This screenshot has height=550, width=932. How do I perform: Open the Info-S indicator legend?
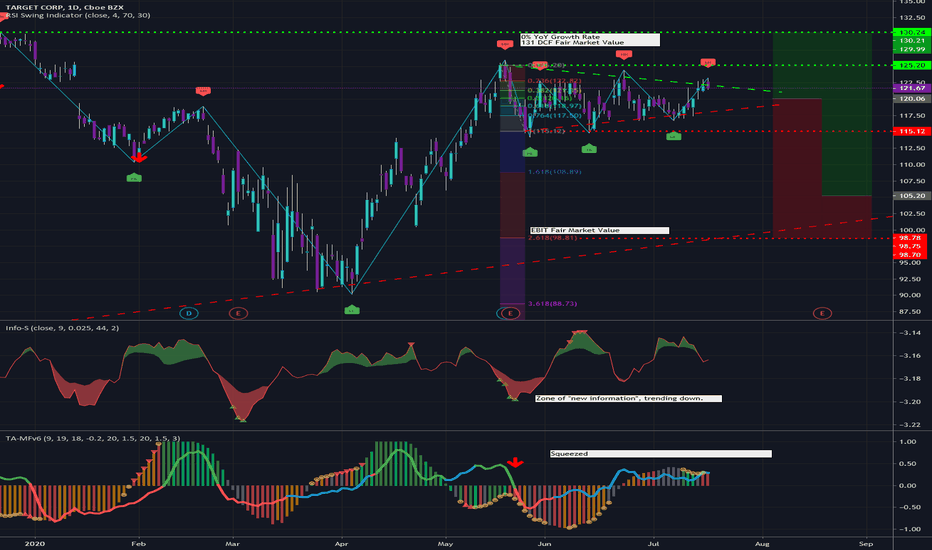point(62,328)
